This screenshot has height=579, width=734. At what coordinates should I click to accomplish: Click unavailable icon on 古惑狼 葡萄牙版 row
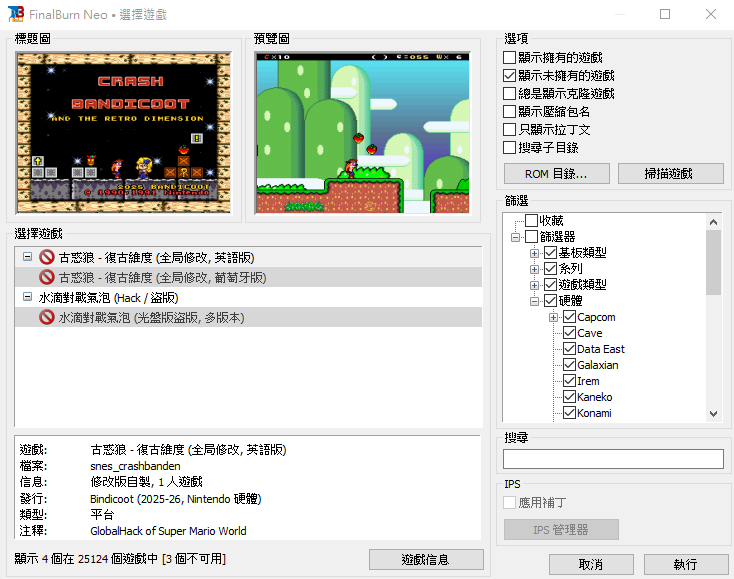(46, 277)
